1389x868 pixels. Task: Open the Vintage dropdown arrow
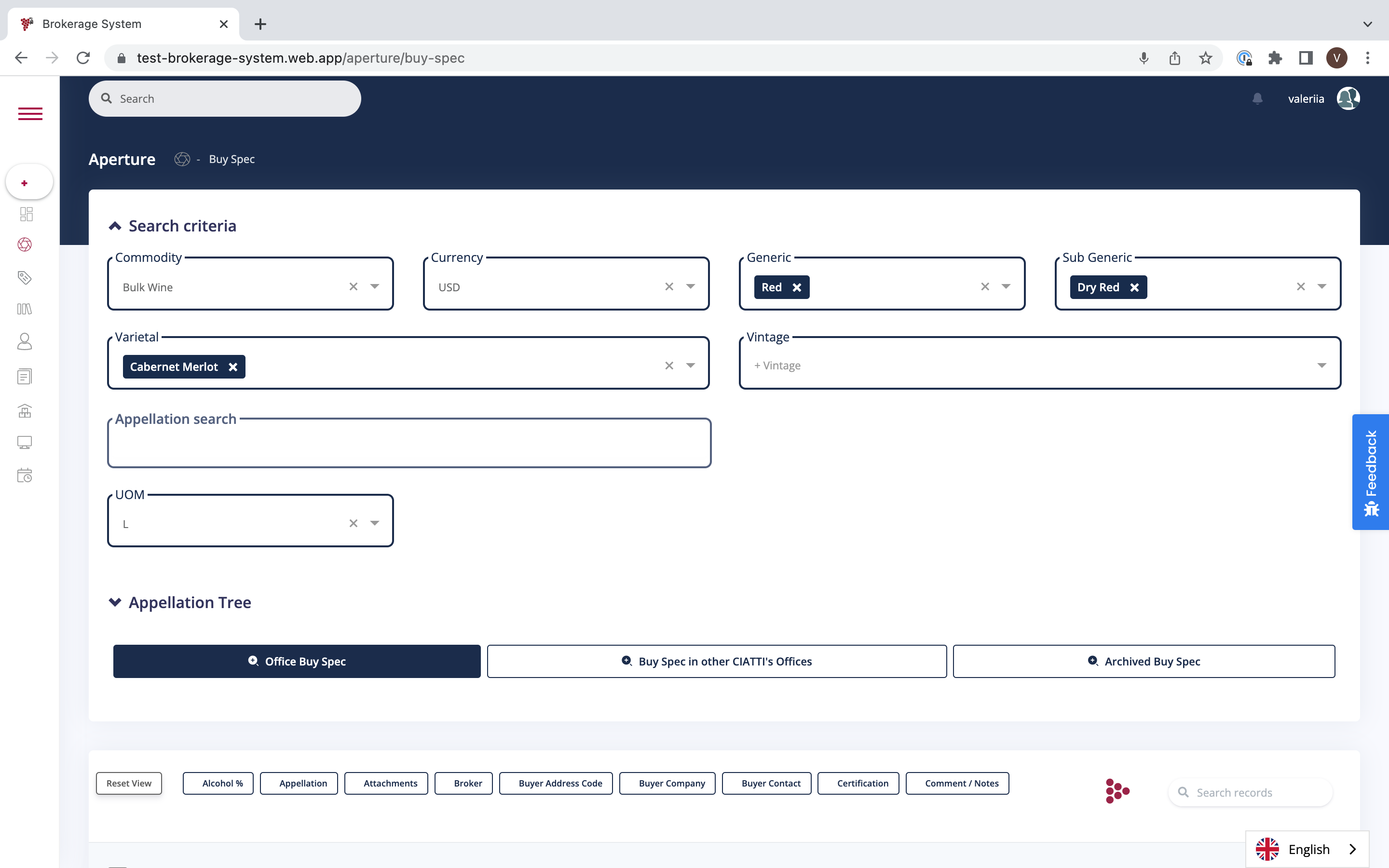tap(1321, 366)
